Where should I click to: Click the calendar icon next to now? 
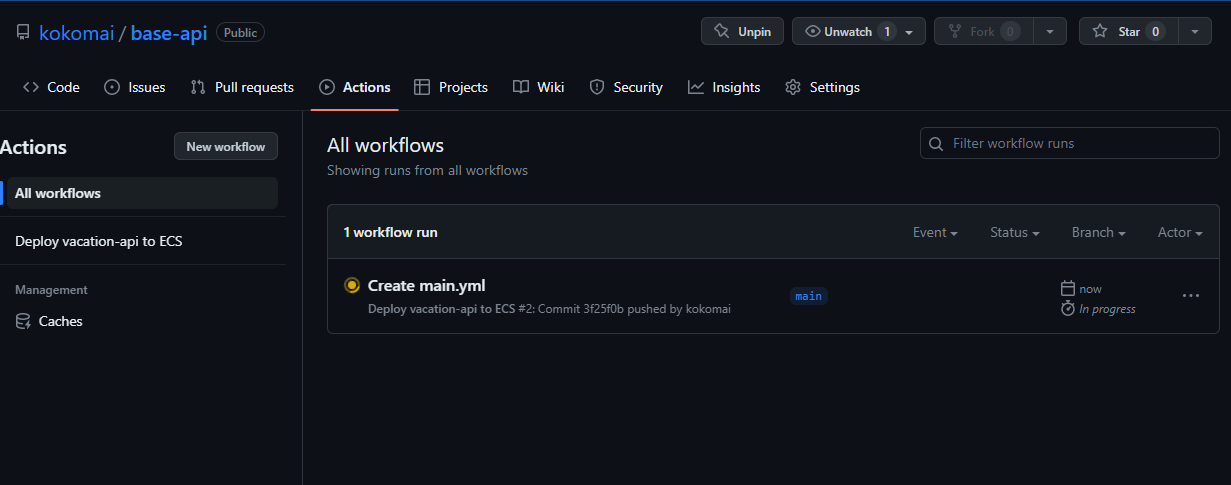[x=1068, y=288]
